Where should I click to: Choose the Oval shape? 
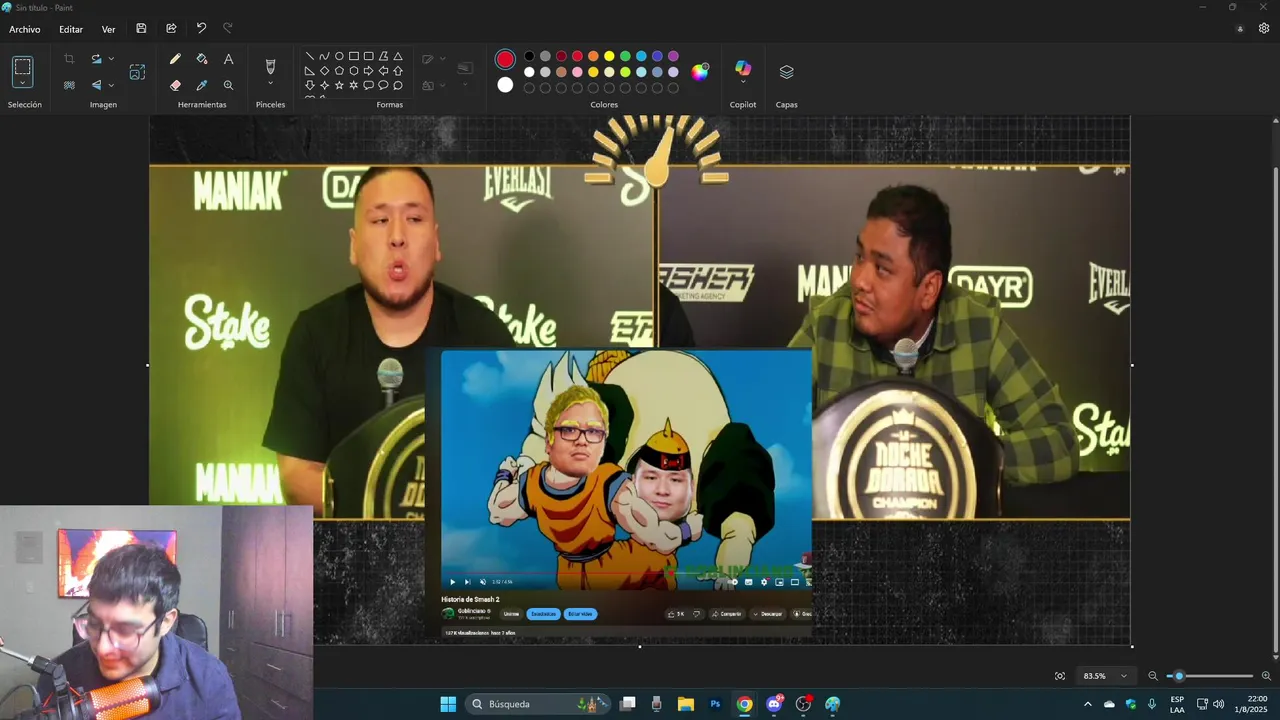coord(339,56)
